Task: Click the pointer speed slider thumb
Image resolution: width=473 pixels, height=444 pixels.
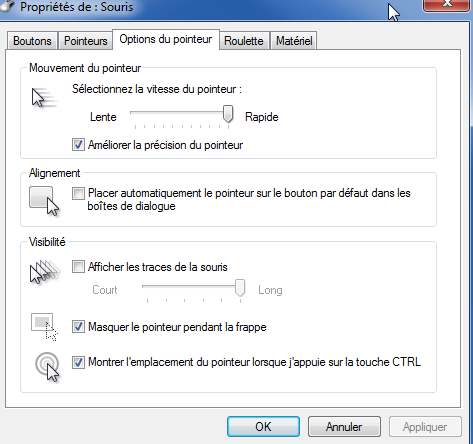Action: (x=228, y=114)
